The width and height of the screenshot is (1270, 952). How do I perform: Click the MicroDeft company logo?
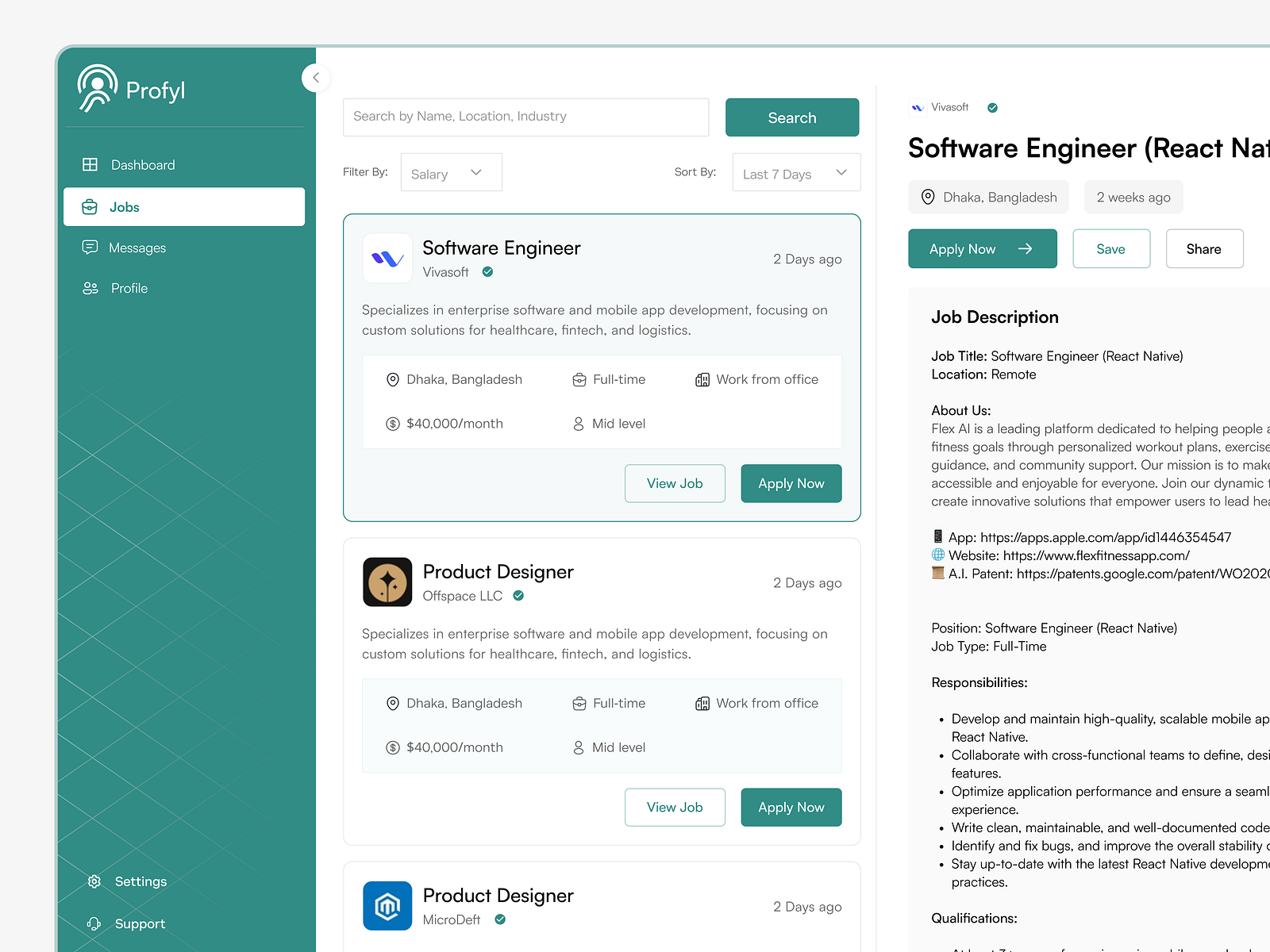pos(387,905)
